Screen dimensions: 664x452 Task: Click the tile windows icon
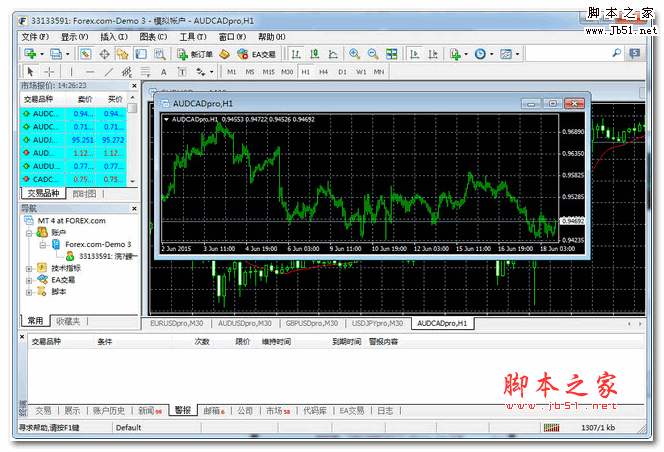click(x=391, y=54)
